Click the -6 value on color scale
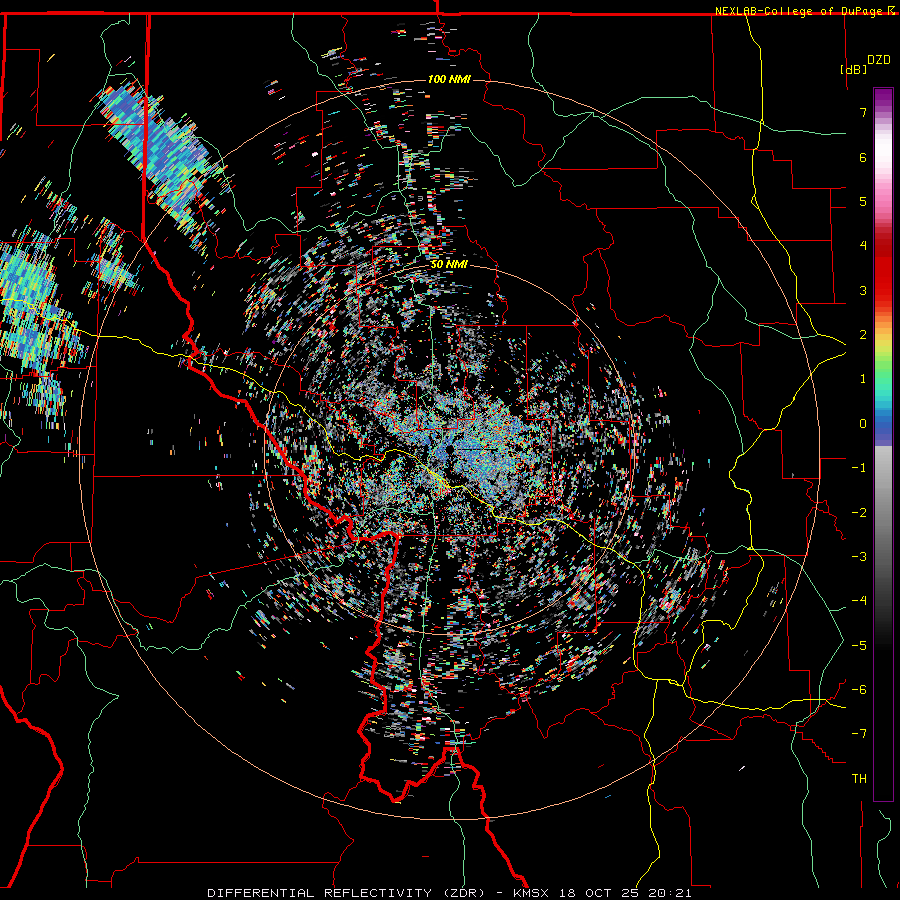Viewport: 900px width, 900px height. [859, 690]
